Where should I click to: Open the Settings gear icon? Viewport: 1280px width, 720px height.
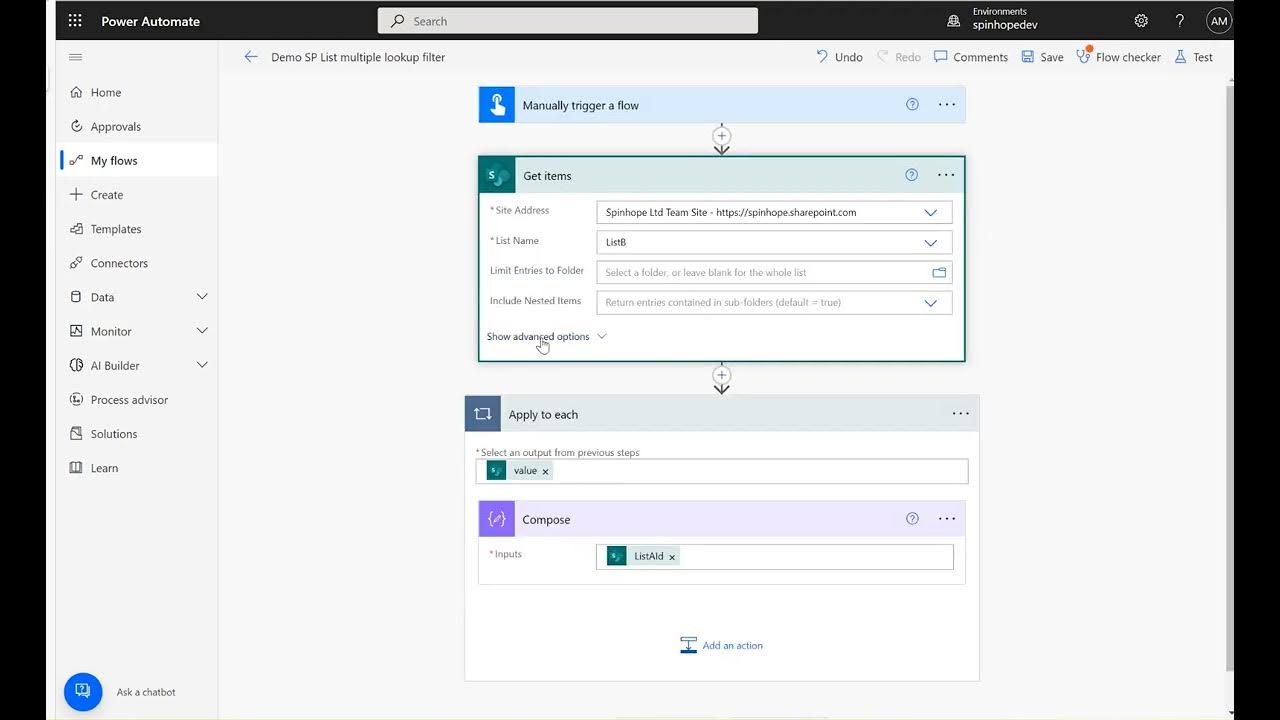(1141, 21)
